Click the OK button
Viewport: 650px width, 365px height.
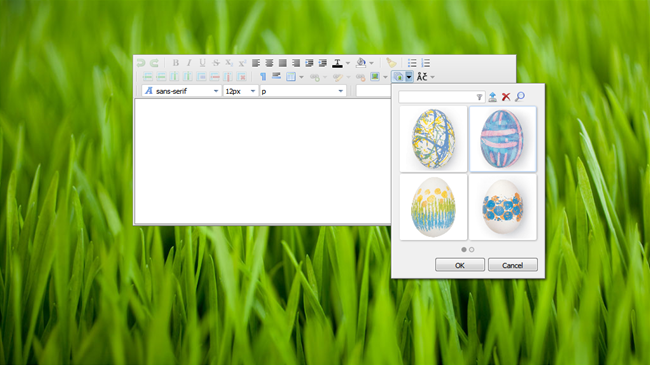[460, 265]
